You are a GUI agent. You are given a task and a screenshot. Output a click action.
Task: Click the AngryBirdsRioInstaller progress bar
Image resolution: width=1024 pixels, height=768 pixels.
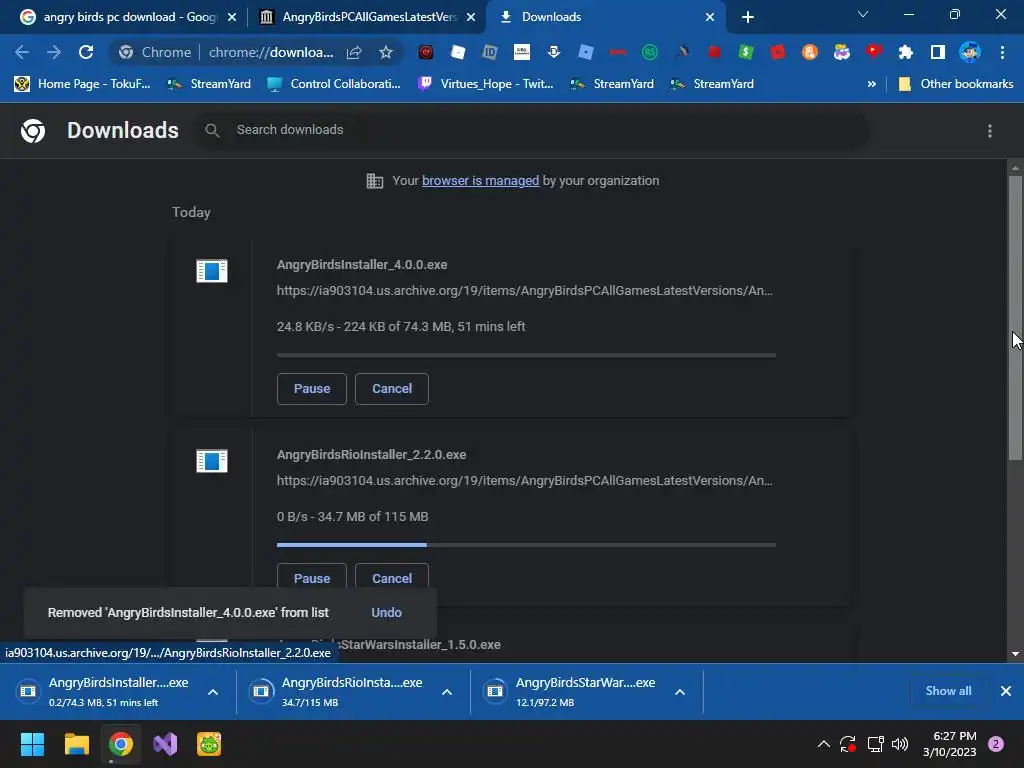pyautogui.click(x=526, y=545)
